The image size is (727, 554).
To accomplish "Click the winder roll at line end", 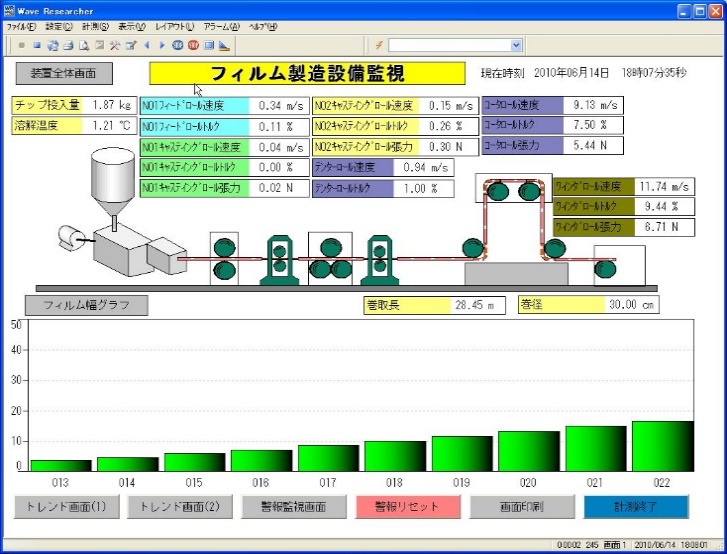I will point(606,269).
